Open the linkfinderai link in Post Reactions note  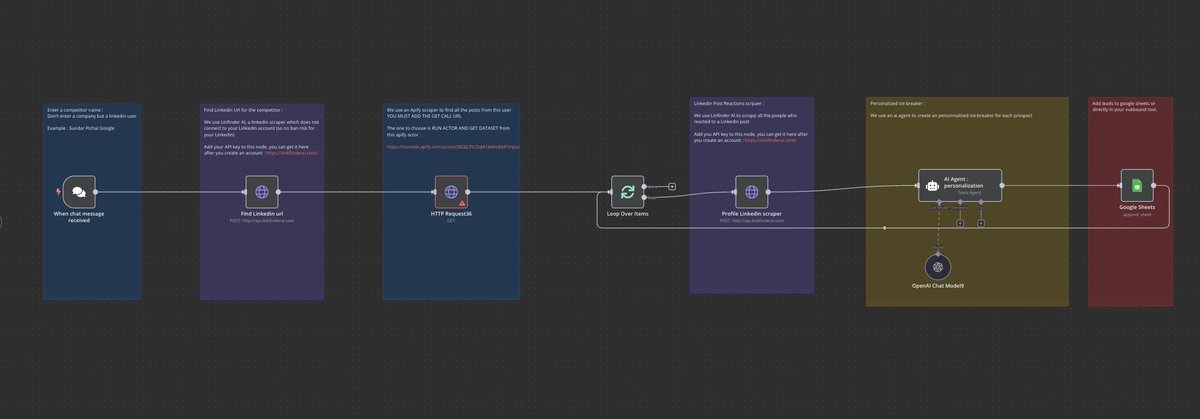click(770, 141)
